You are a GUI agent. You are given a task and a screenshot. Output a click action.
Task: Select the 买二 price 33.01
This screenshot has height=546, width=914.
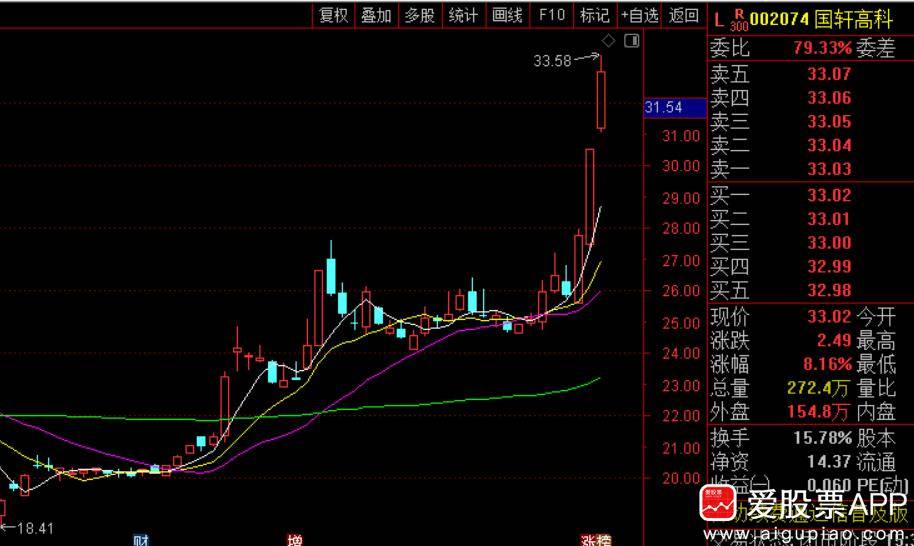(x=829, y=219)
